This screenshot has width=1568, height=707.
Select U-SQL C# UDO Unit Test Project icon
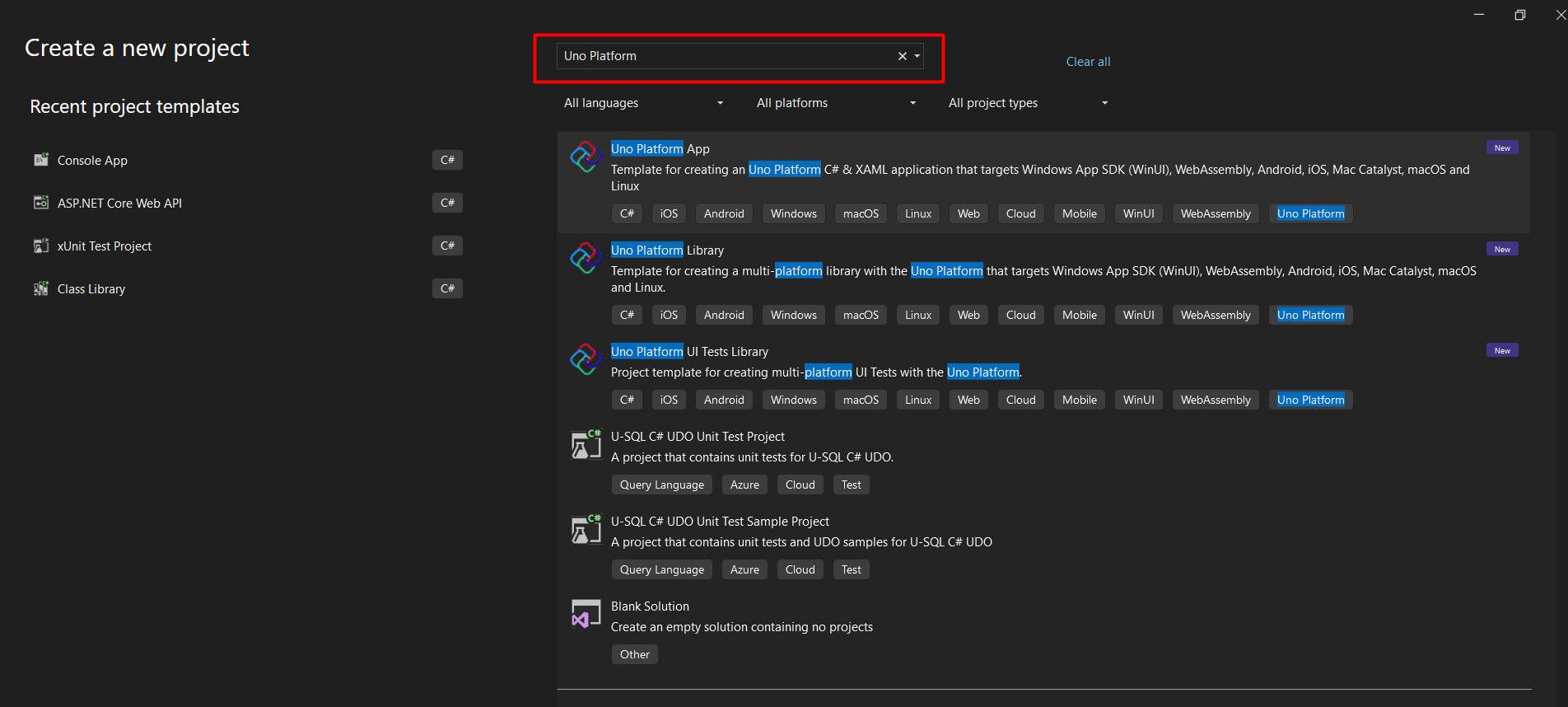click(586, 445)
